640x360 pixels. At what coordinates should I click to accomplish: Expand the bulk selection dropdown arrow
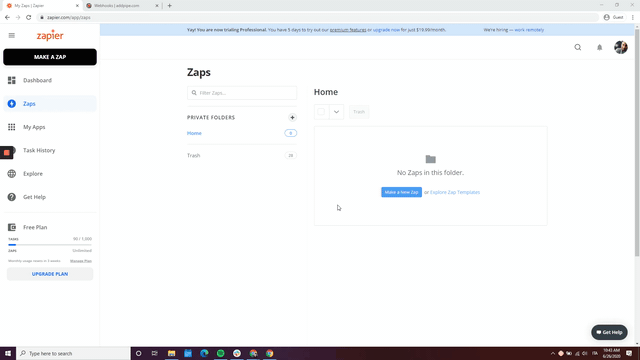pyautogui.click(x=336, y=112)
